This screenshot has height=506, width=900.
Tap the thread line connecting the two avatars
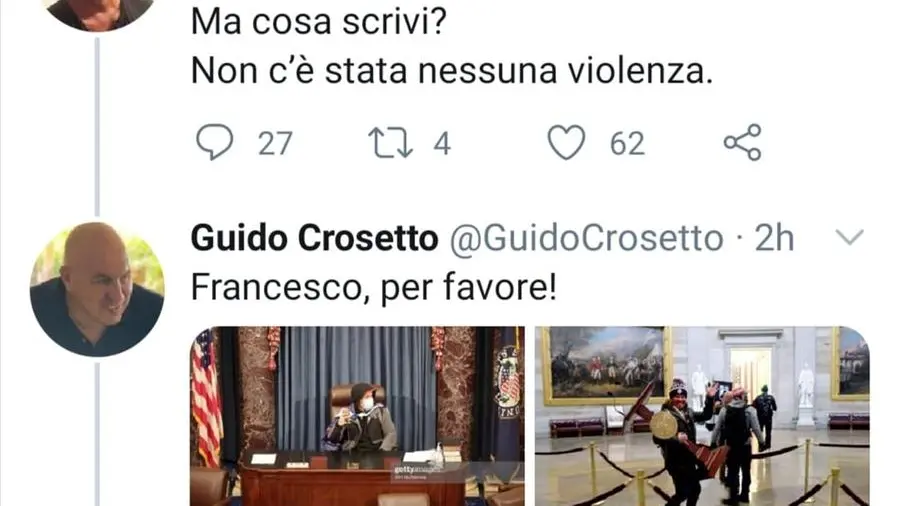97,126
